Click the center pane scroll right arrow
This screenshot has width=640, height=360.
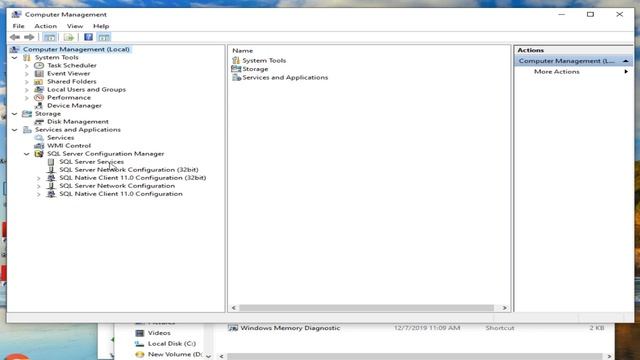pos(504,308)
